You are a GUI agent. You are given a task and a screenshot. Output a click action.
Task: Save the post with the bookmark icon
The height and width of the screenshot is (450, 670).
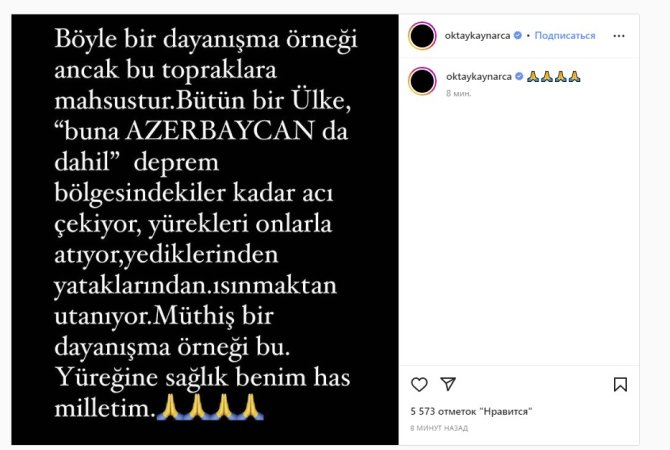620,384
